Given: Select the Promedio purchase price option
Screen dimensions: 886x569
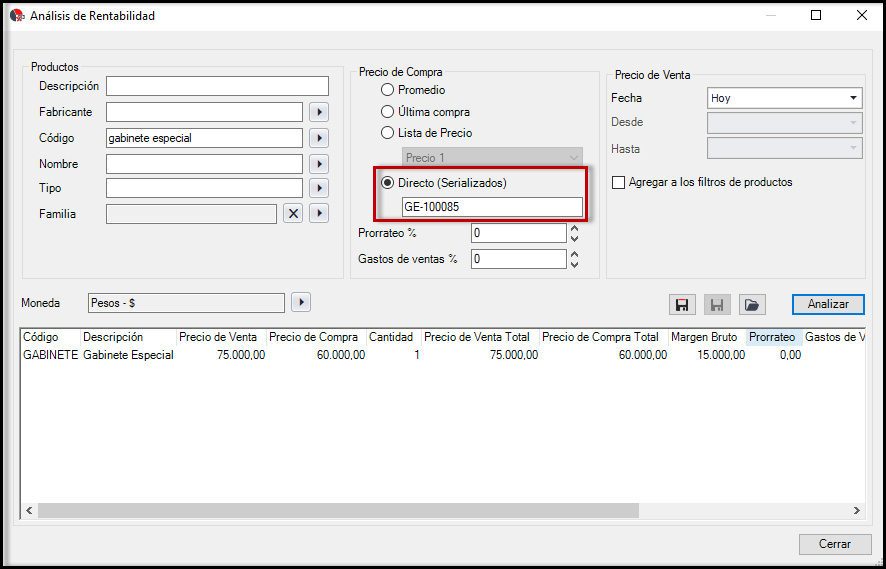Looking at the screenshot, I should tap(387, 90).
